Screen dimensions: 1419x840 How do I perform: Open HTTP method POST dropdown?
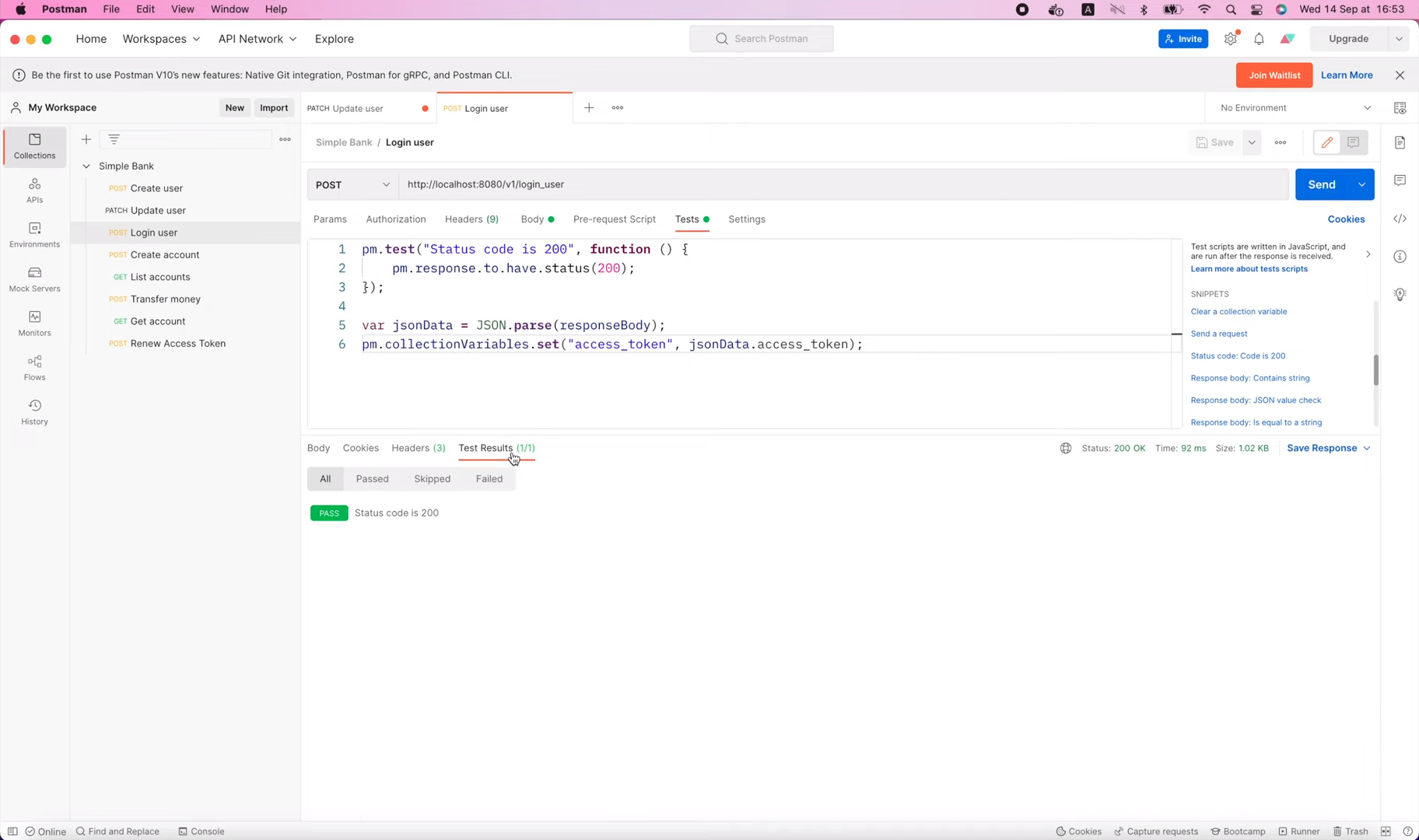coord(353,184)
